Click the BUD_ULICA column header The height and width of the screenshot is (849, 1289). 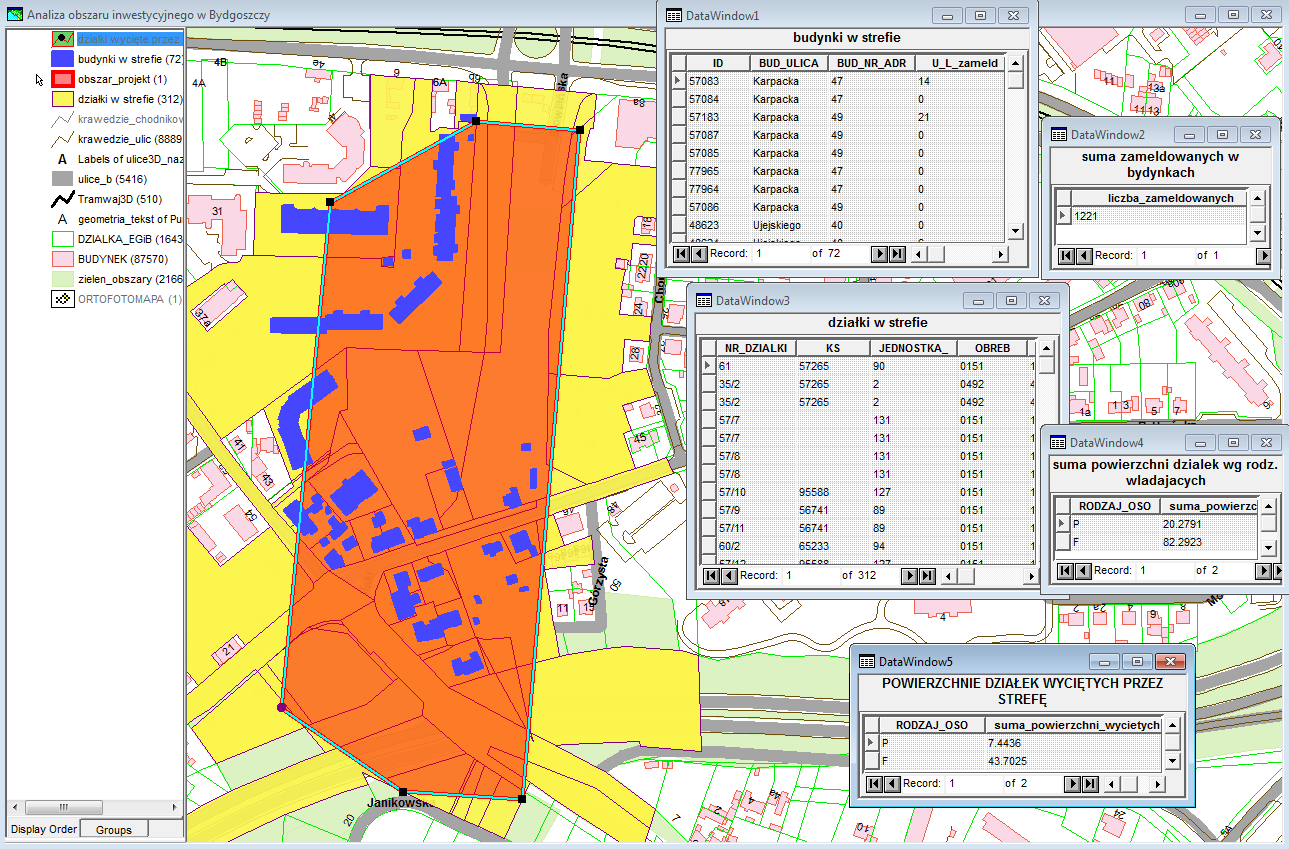click(x=789, y=63)
